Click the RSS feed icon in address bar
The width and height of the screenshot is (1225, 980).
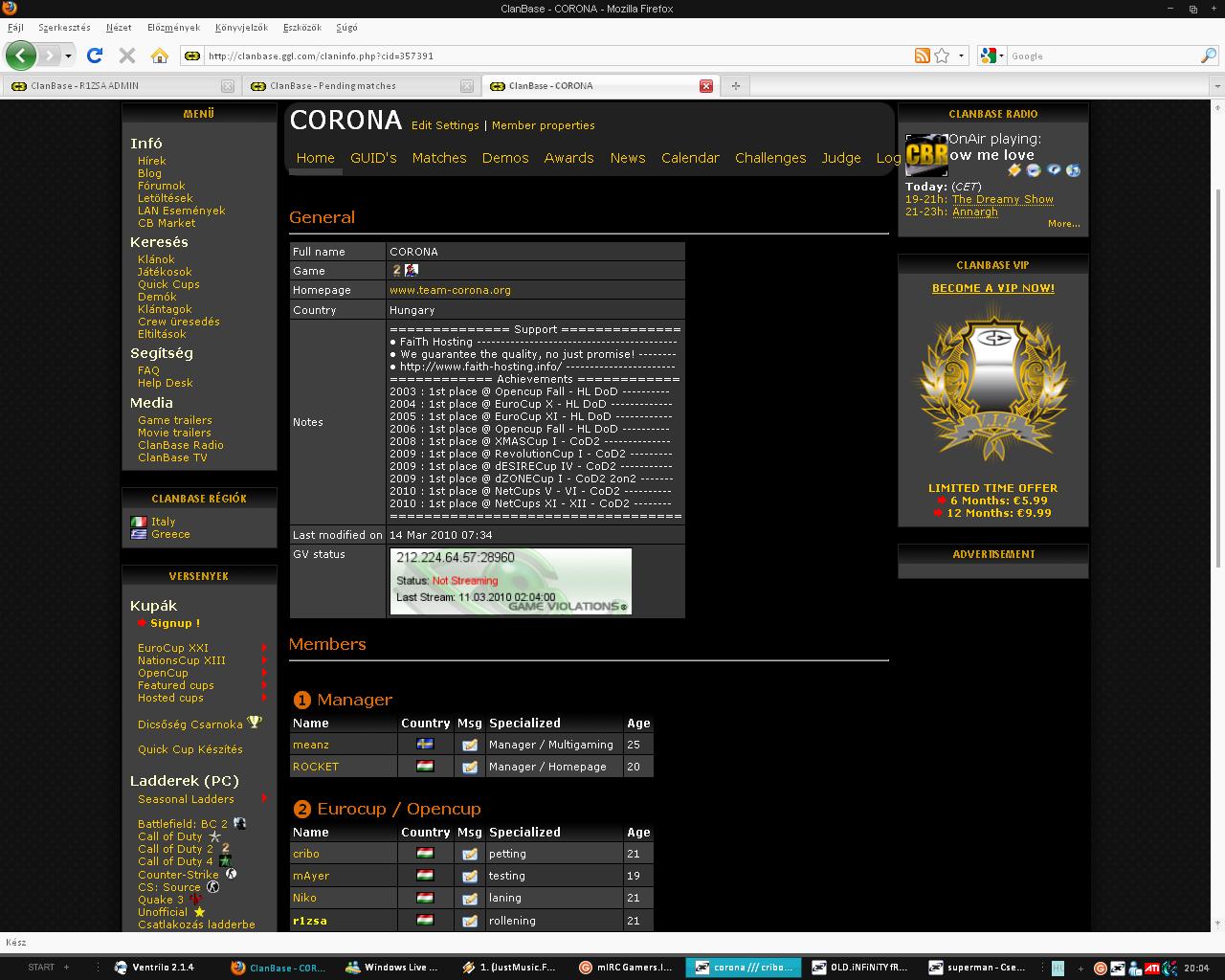pos(922,56)
